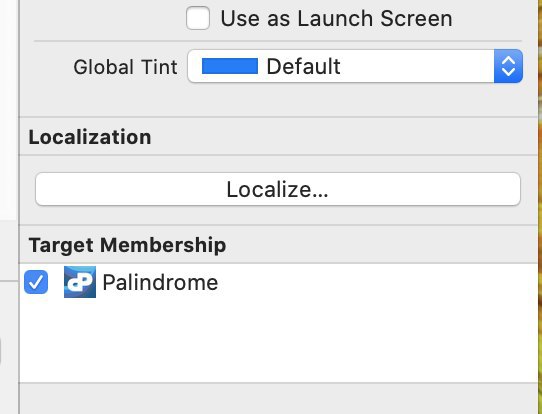This screenshot has height=414, width=542.
Task: Open the Global Tint dropdown arrows
Action: coord(508,66)
